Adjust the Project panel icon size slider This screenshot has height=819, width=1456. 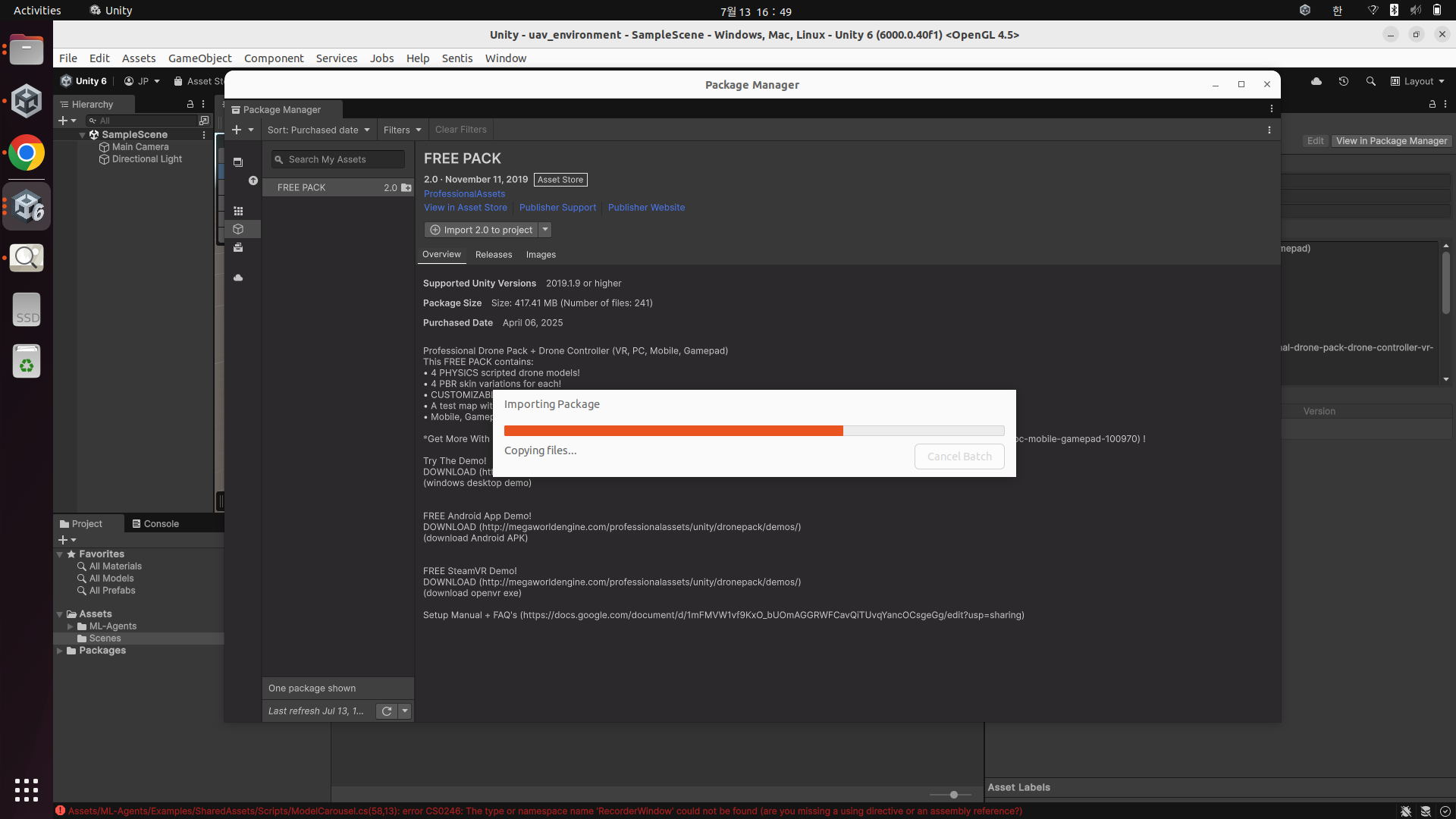[x=953, y=795]
